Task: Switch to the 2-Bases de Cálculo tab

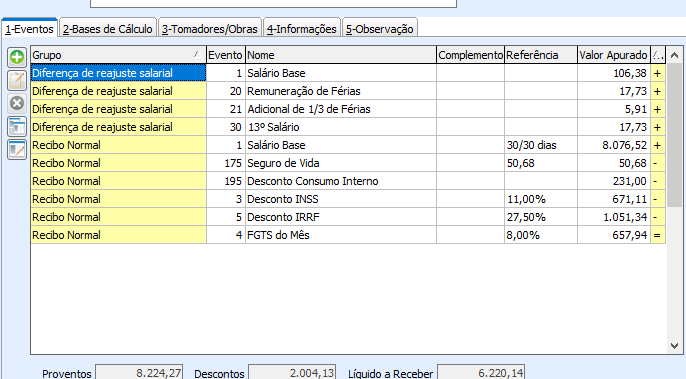Action: pos(108,29)
